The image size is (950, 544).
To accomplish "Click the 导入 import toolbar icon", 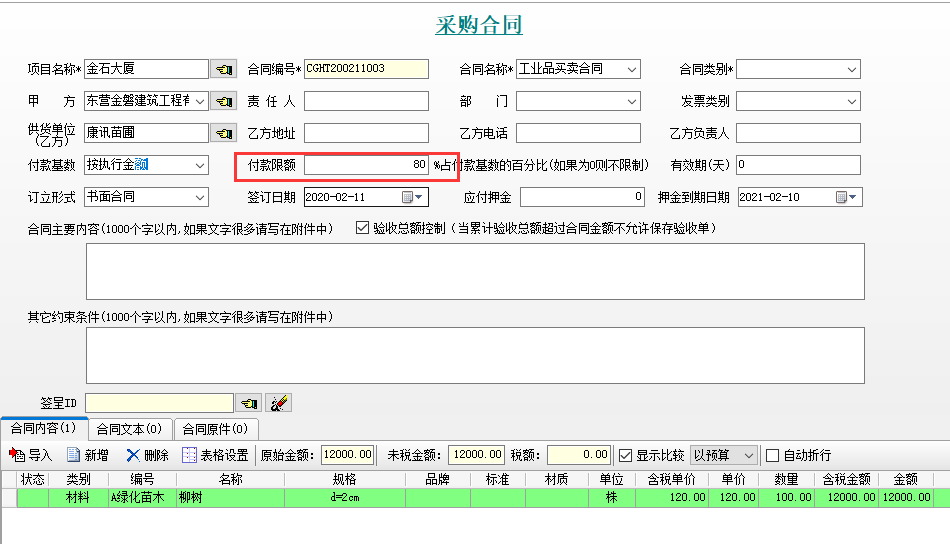I will coord(30,455).
